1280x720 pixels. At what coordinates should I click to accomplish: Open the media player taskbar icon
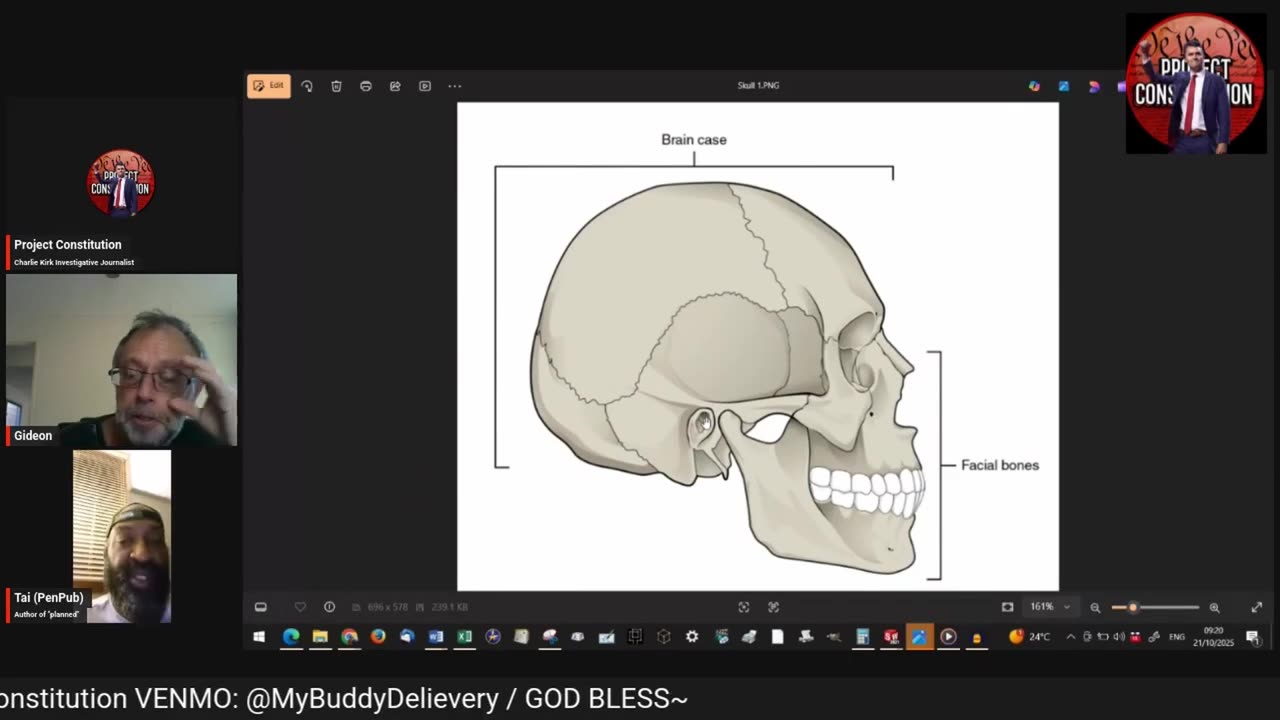coord(948,637)
